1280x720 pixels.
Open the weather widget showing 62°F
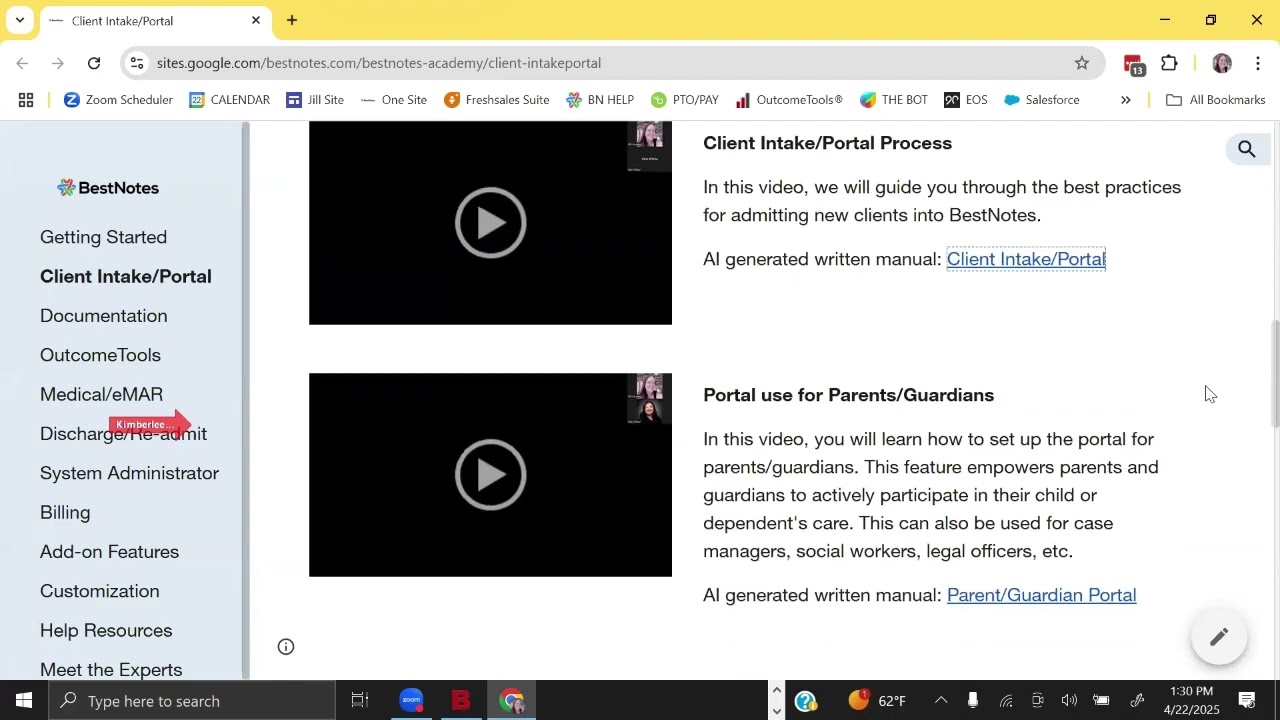pos(878,701)
